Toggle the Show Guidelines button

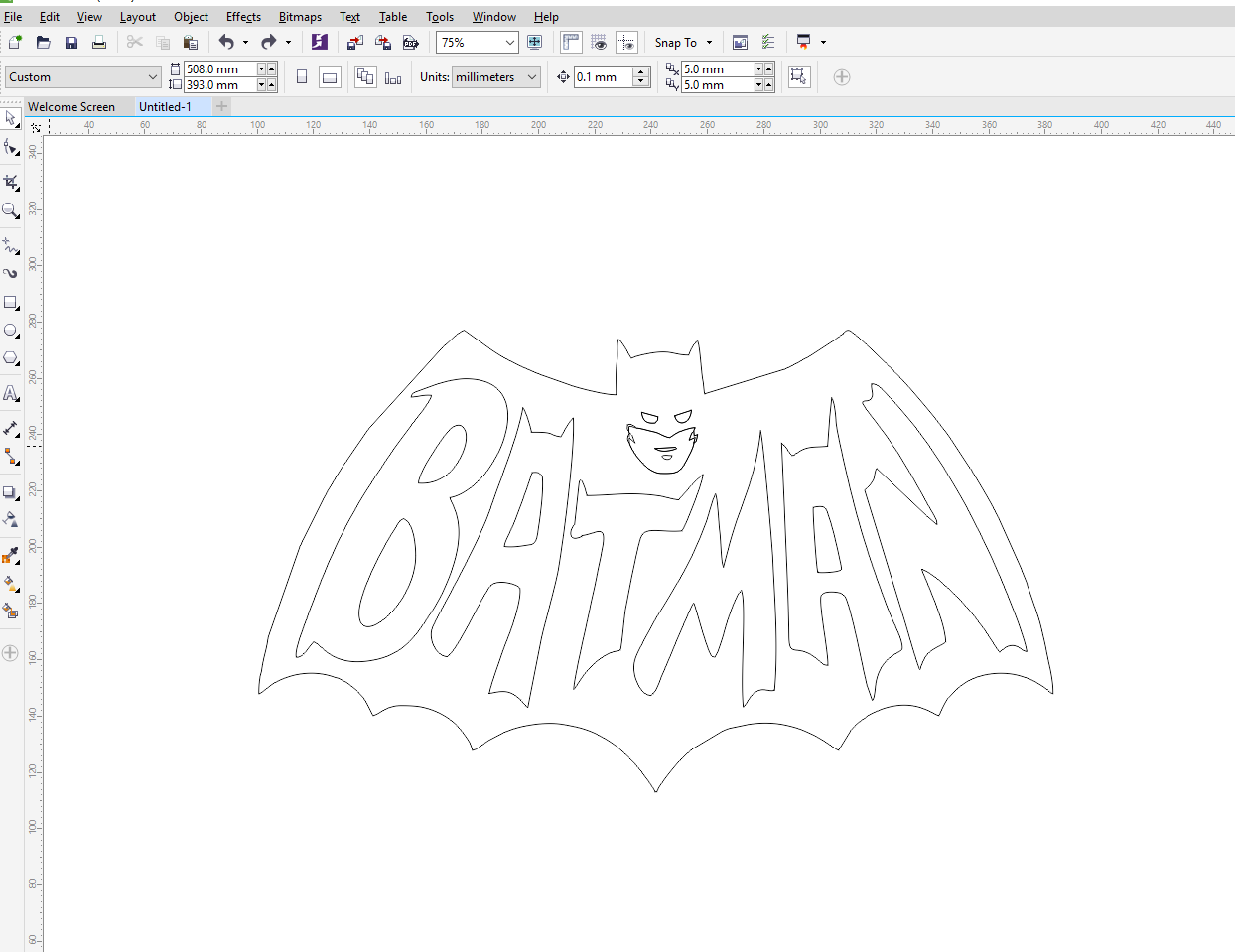[x=626, y=42]
